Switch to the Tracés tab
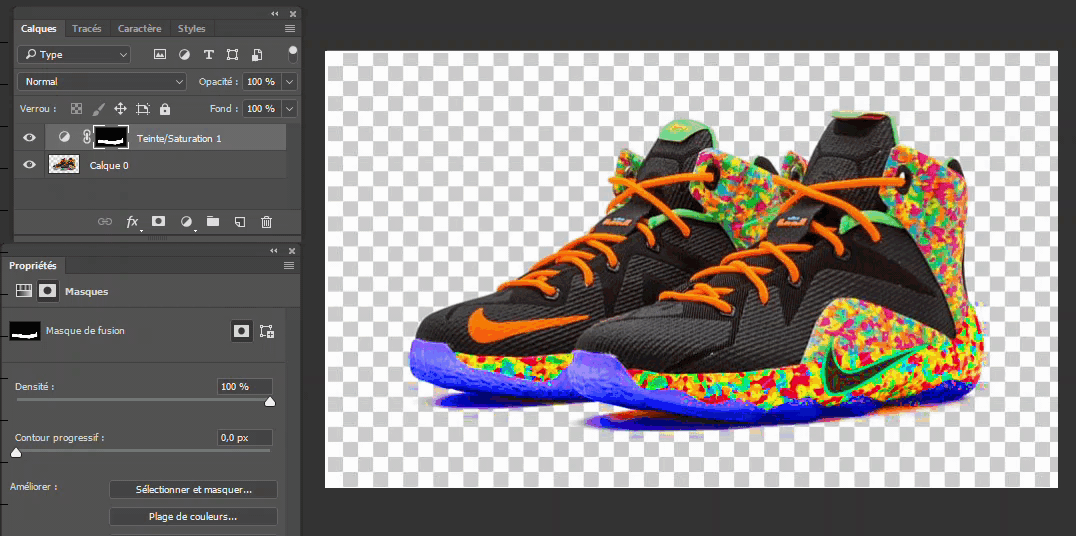This screenshot has height=536, width=1076. click(87, 29)
